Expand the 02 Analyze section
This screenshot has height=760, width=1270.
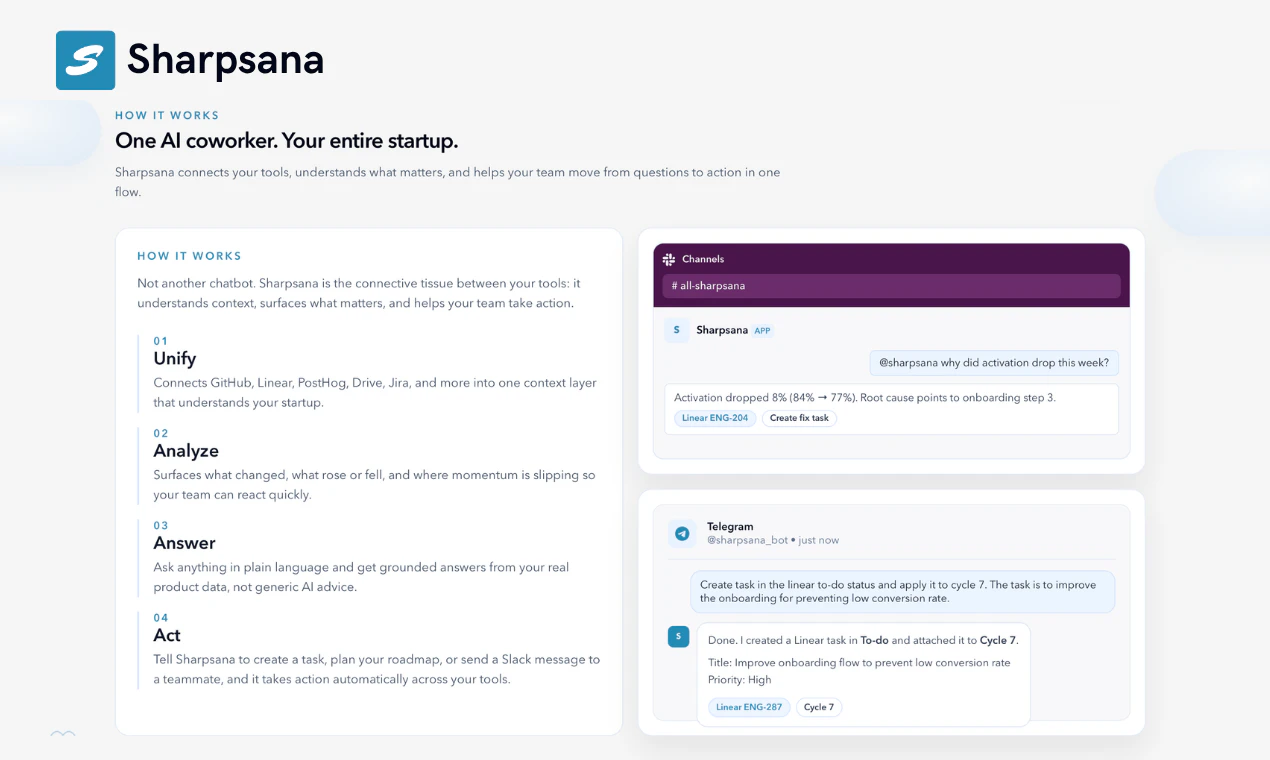186,450
